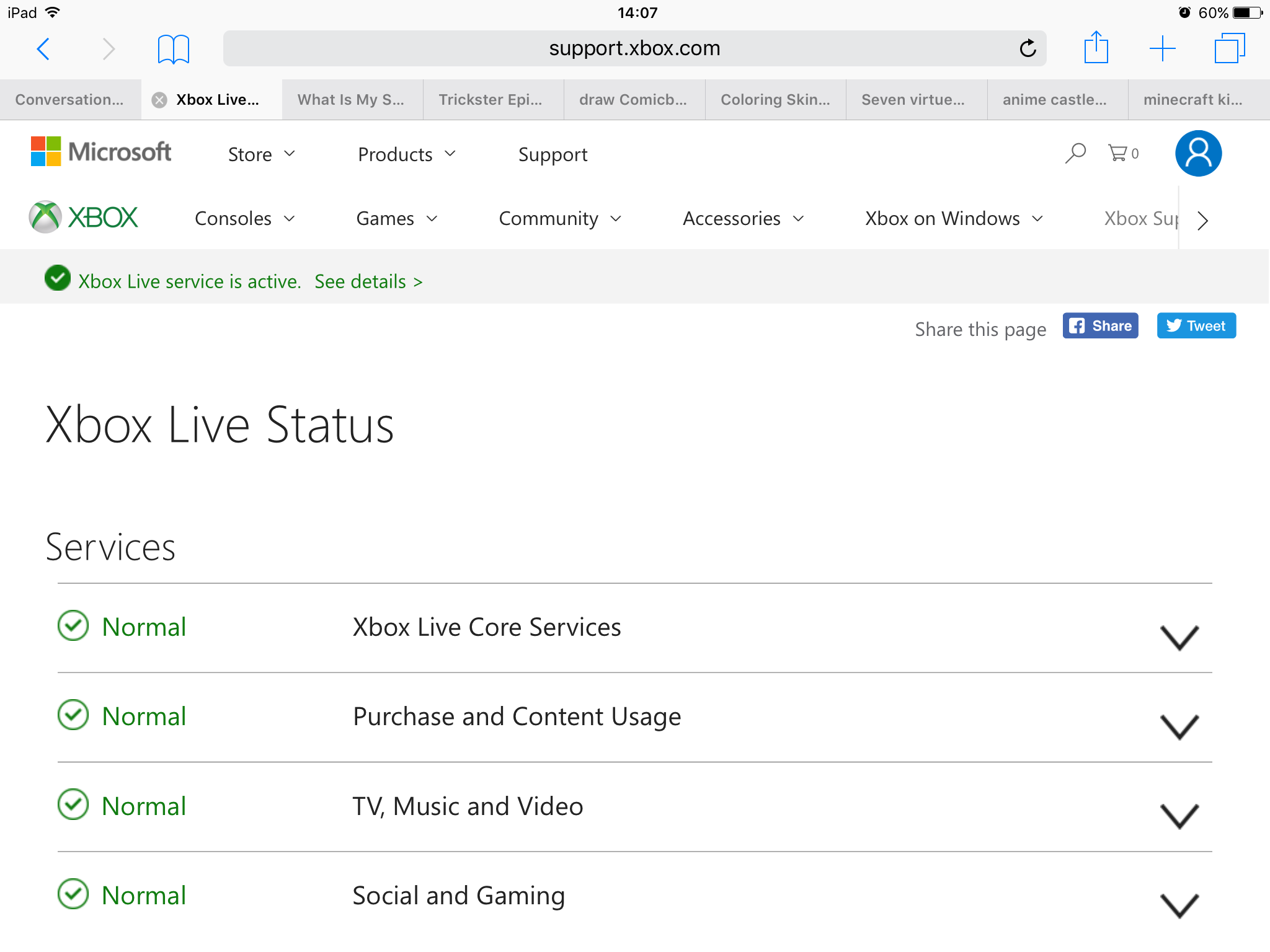Open the Support link
Viewport: 1270px width, 952px height.
(x=553, y=154)
